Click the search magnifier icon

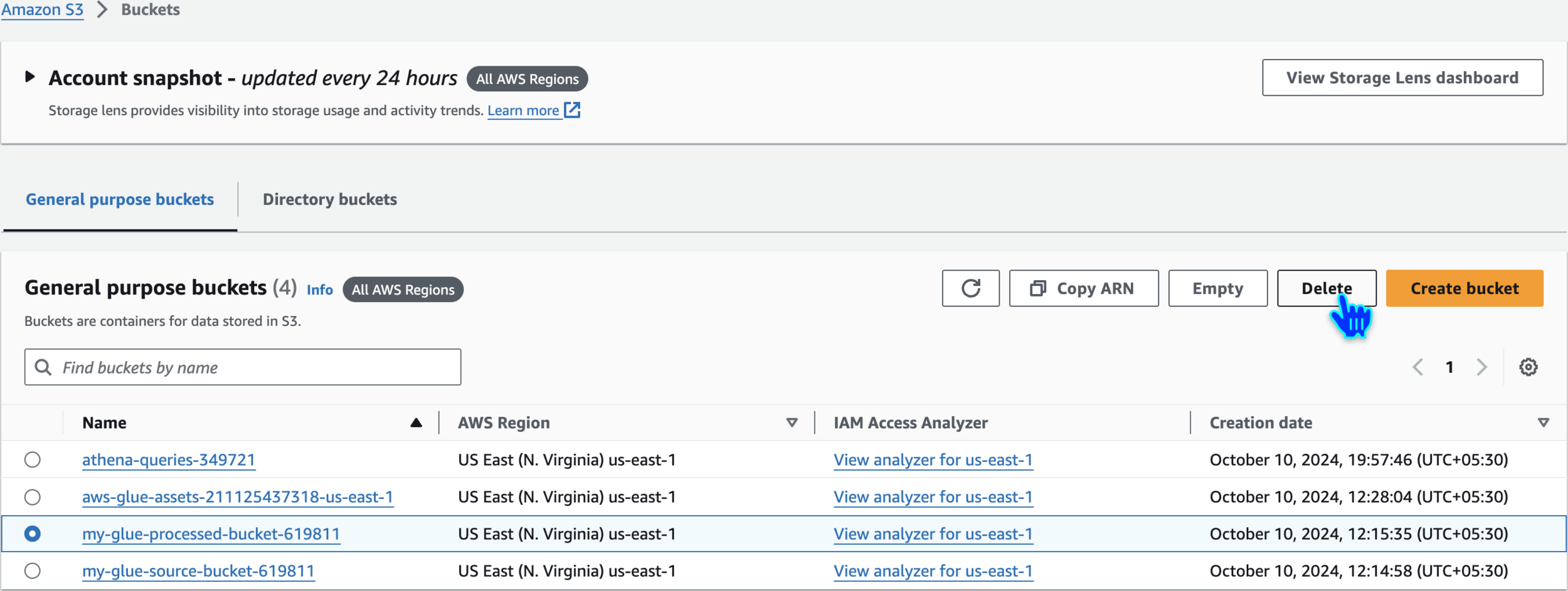pyautogui.click(x=43, y=367)
